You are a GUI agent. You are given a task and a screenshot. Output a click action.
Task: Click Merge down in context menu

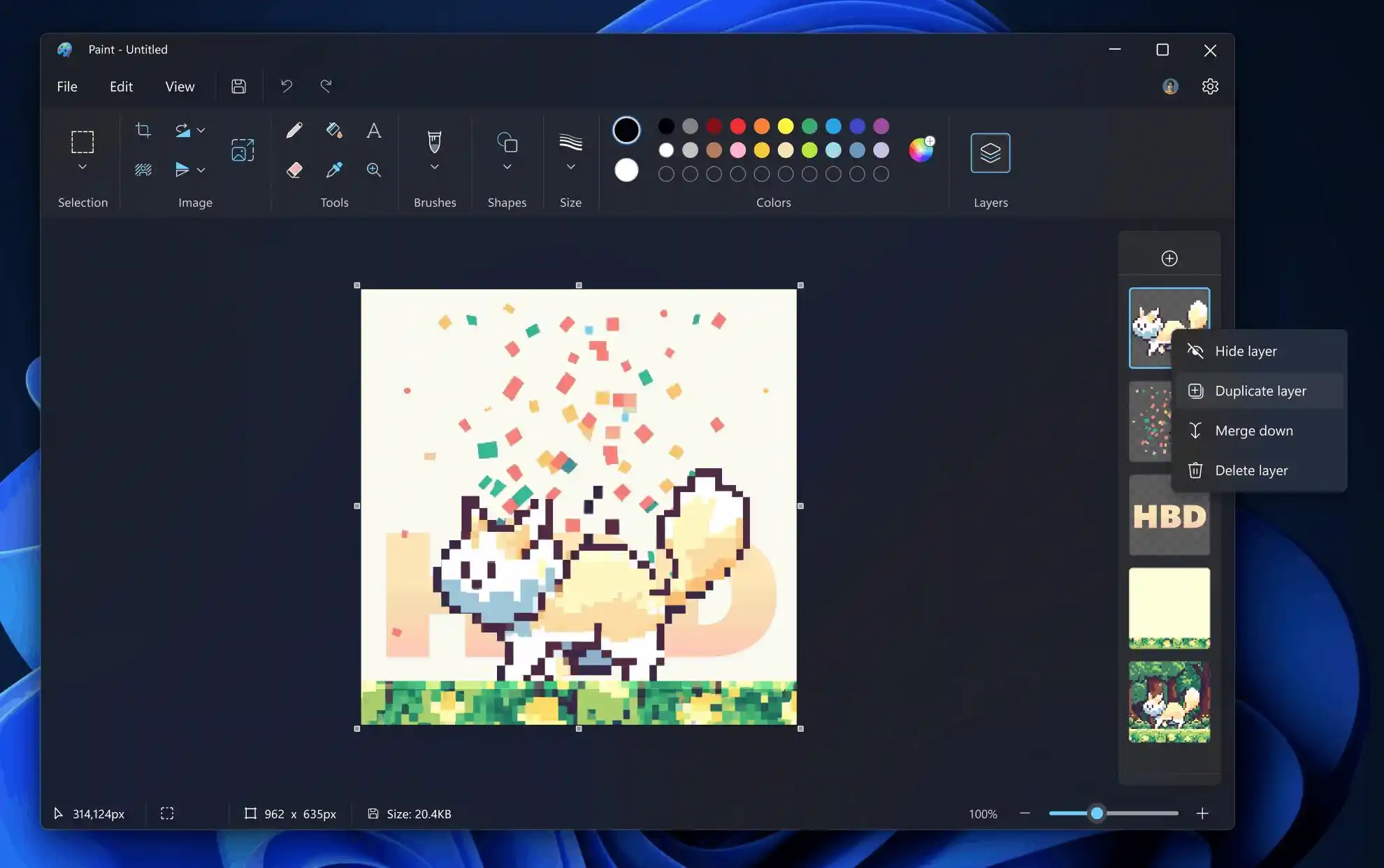[1254, 430]
